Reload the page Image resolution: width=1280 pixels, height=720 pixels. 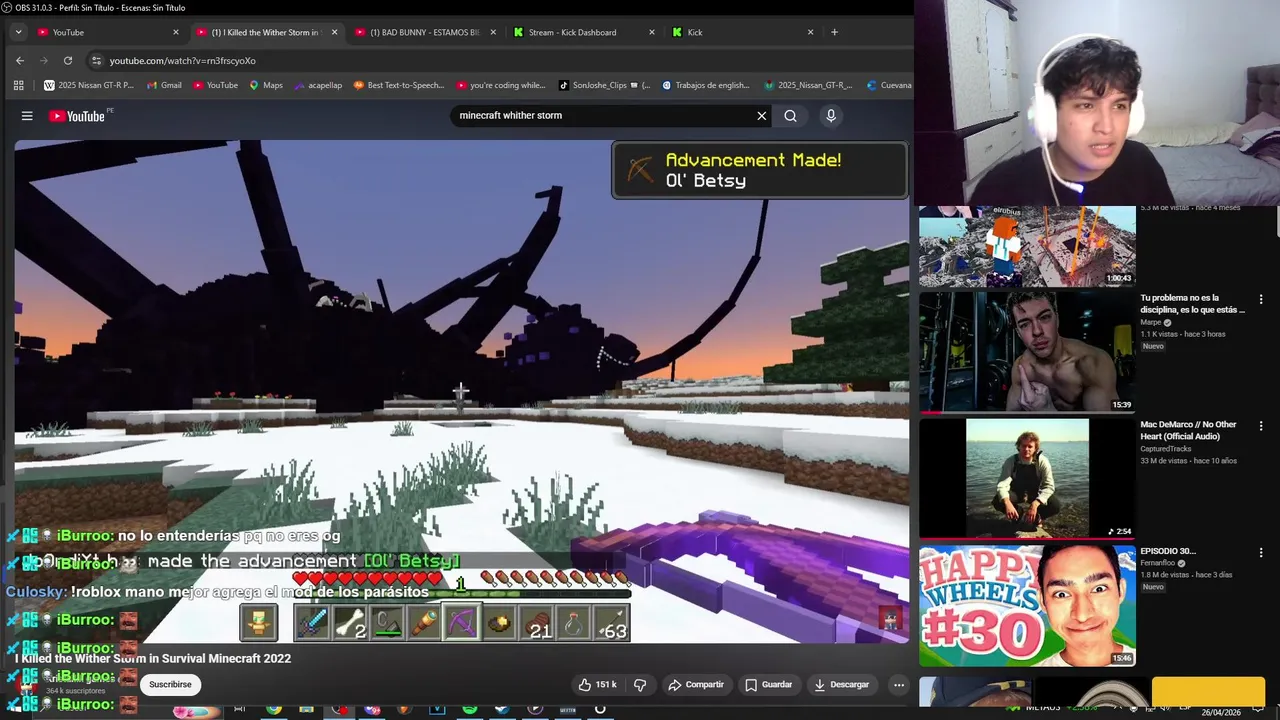(x=68, y=60)
